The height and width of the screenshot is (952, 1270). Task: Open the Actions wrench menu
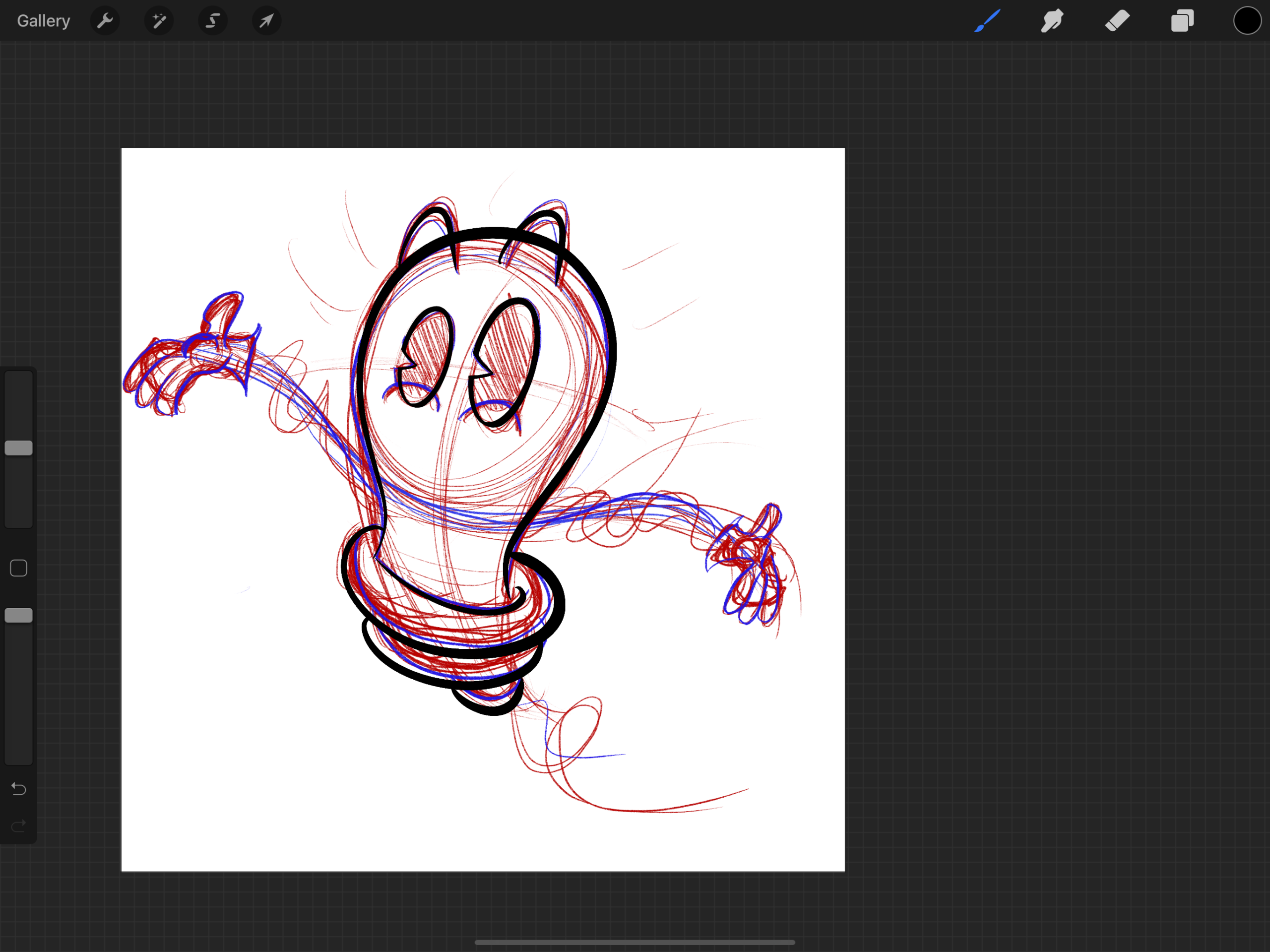point(105,21)
